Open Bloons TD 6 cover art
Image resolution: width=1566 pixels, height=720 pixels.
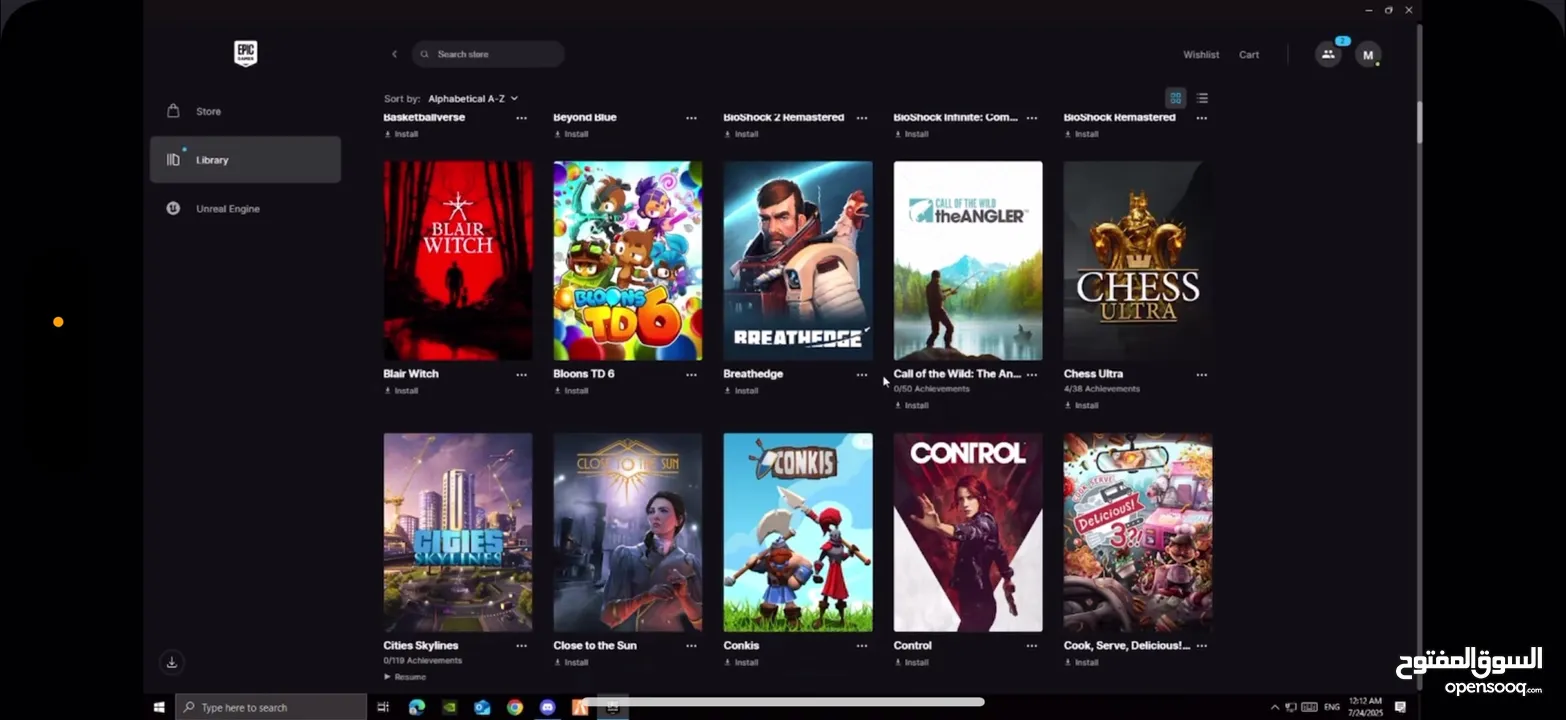[x=628, y=261]
